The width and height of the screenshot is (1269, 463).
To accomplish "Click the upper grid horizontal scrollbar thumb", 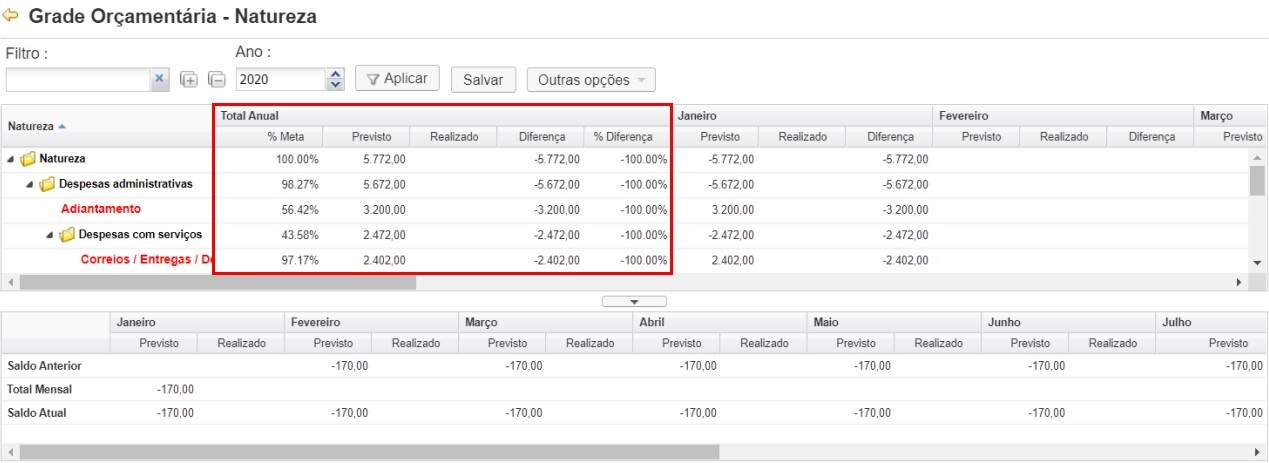I will pos(217,283).
